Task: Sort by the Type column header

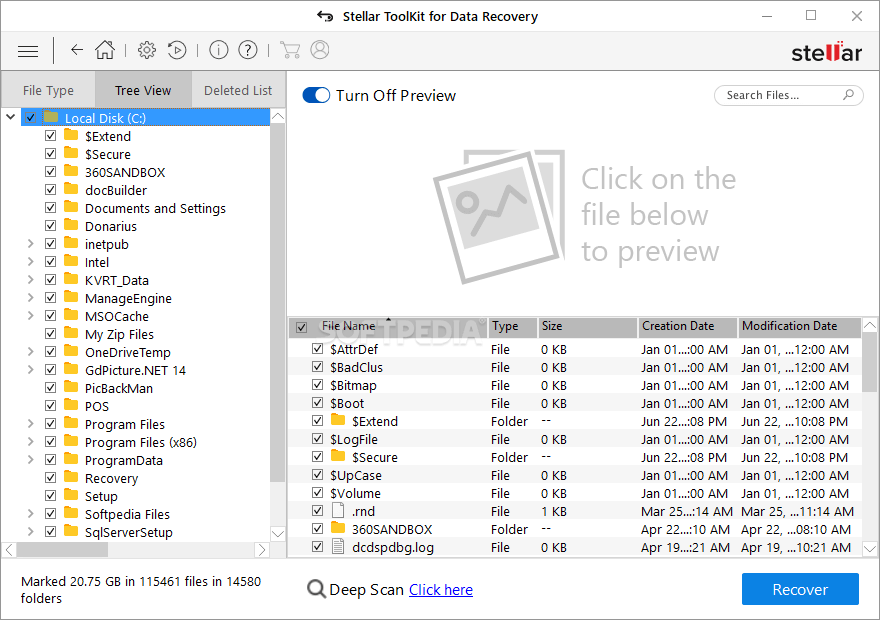Action: click(x=512, y=327)
